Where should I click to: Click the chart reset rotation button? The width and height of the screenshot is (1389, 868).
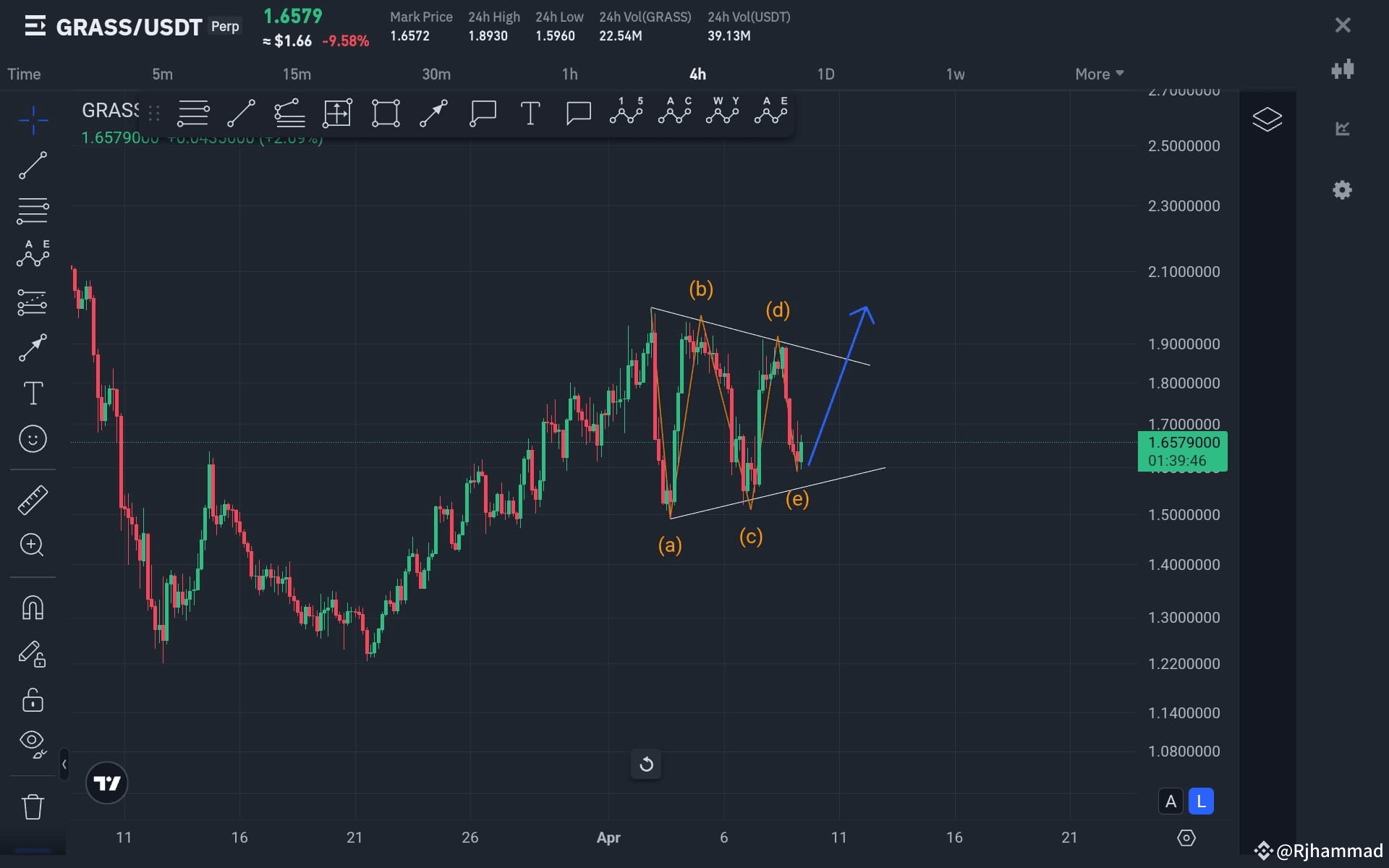646,764
